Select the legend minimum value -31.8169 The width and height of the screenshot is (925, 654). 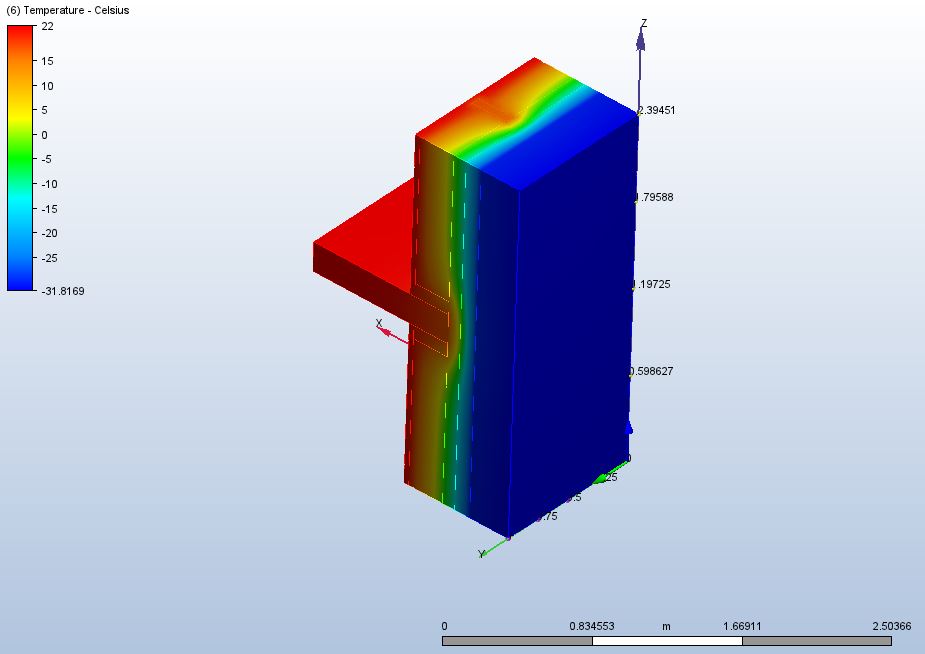pyautogui.click(x=62, y=291)
